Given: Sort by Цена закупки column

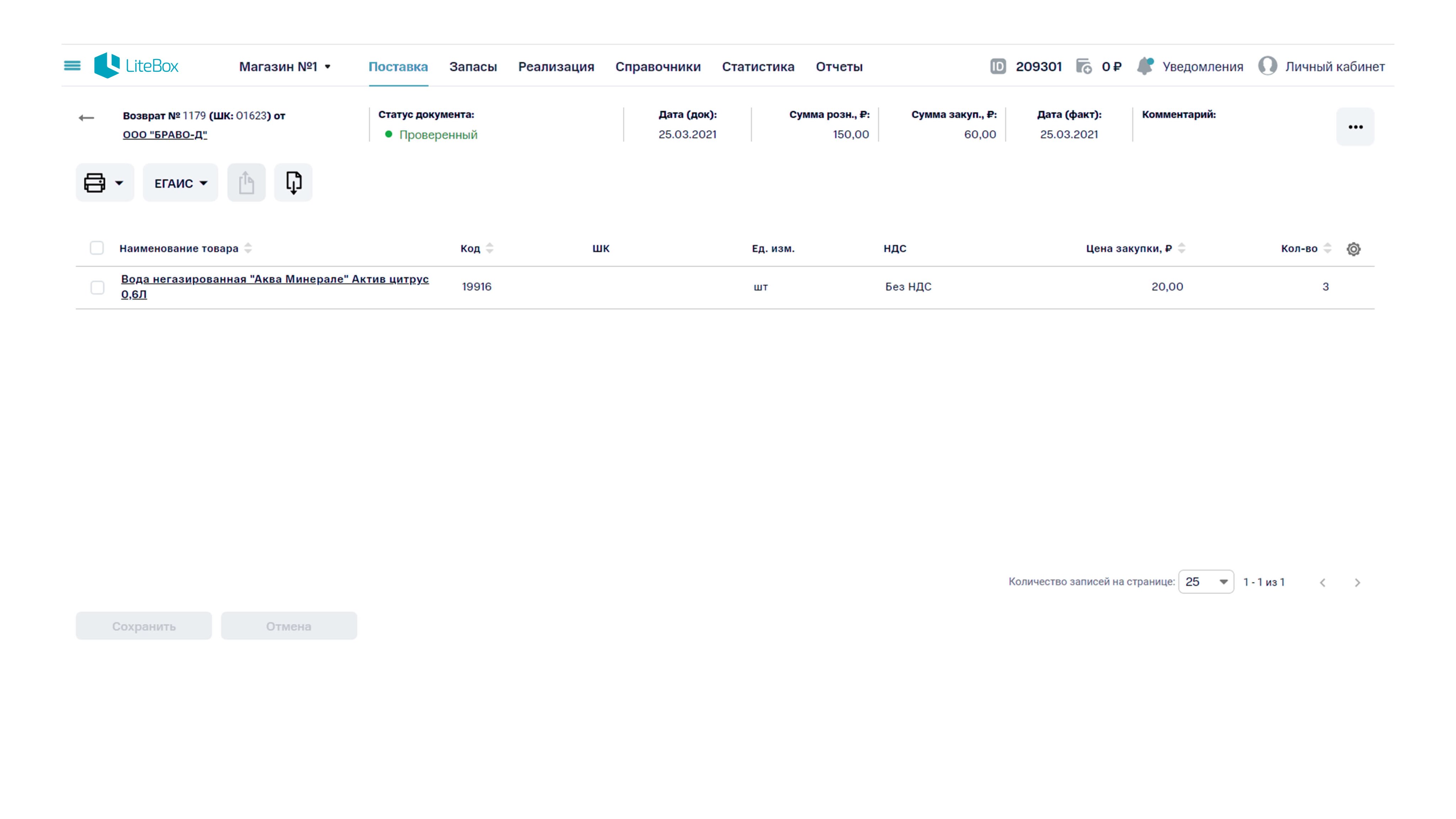Looking at the screenshot, I should 1181,248.
